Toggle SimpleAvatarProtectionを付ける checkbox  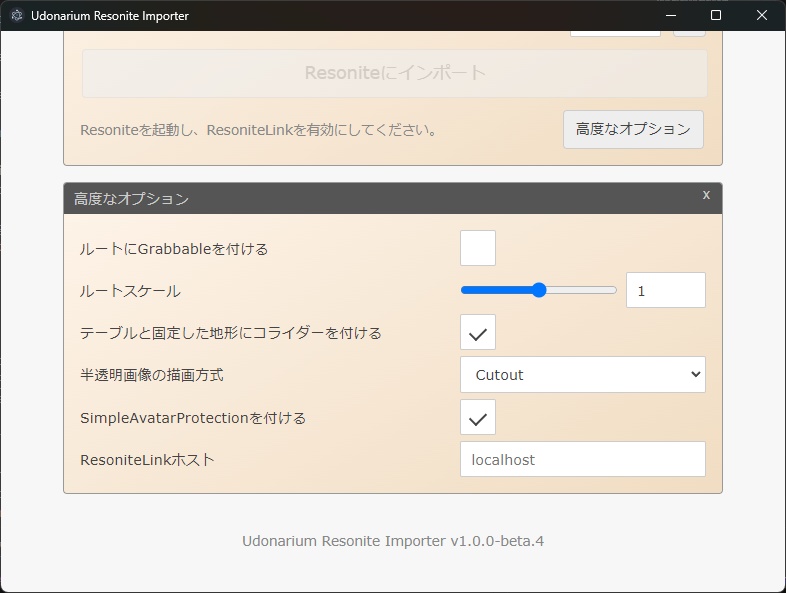pos(478,417)
